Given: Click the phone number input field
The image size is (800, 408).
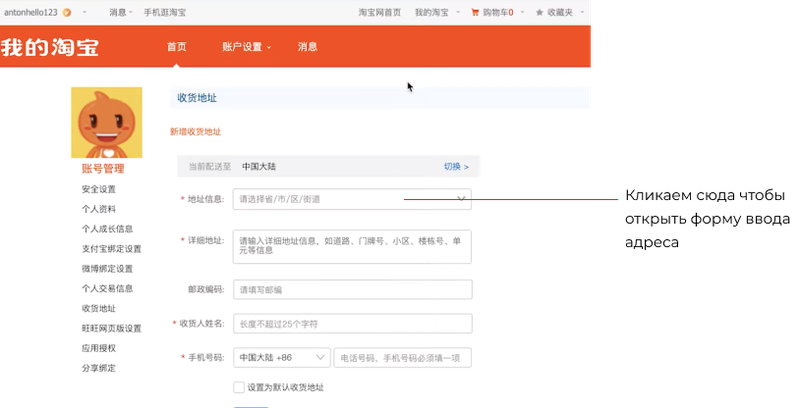Looking at the screenshot, I should pos(403,358).
